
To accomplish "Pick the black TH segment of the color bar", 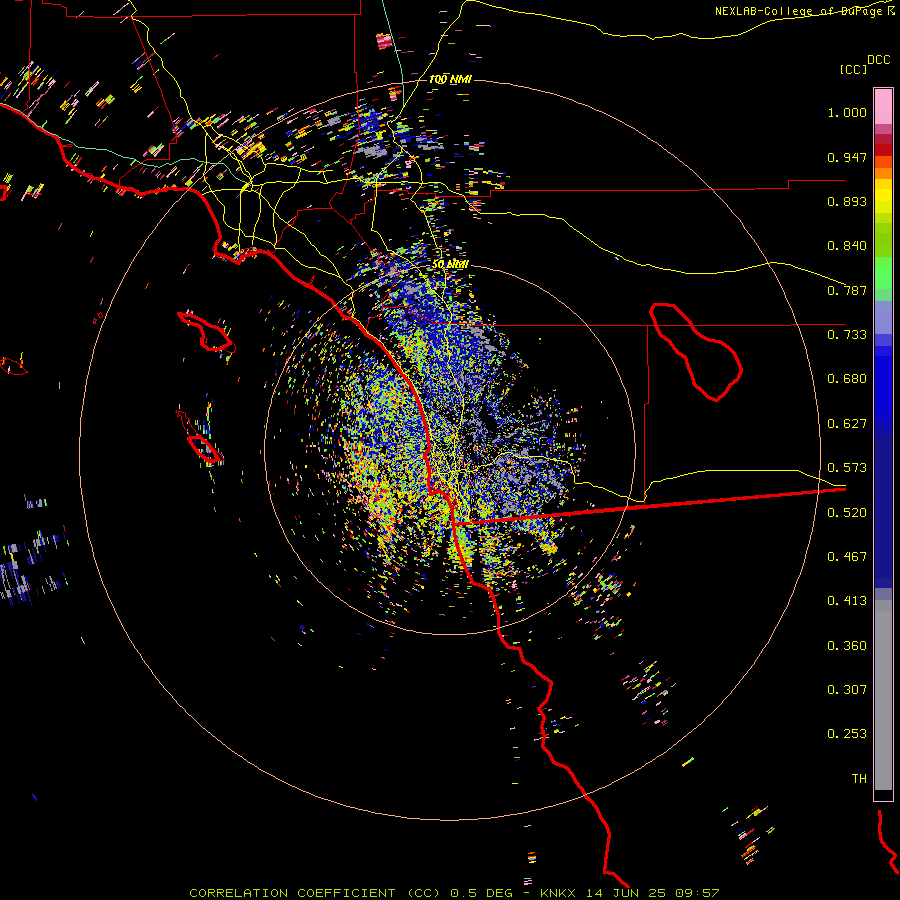I will pyautogui.click(x=883, y=794).
